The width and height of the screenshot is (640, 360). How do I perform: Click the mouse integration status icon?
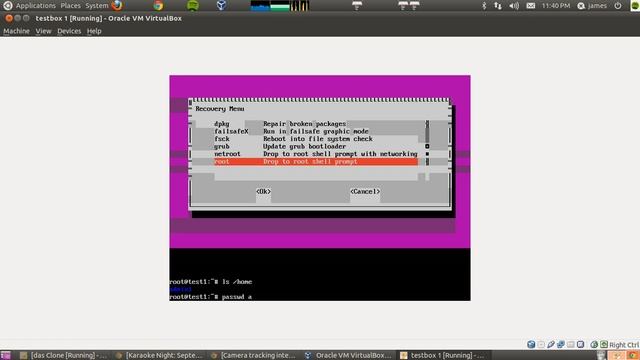(594, 344)
